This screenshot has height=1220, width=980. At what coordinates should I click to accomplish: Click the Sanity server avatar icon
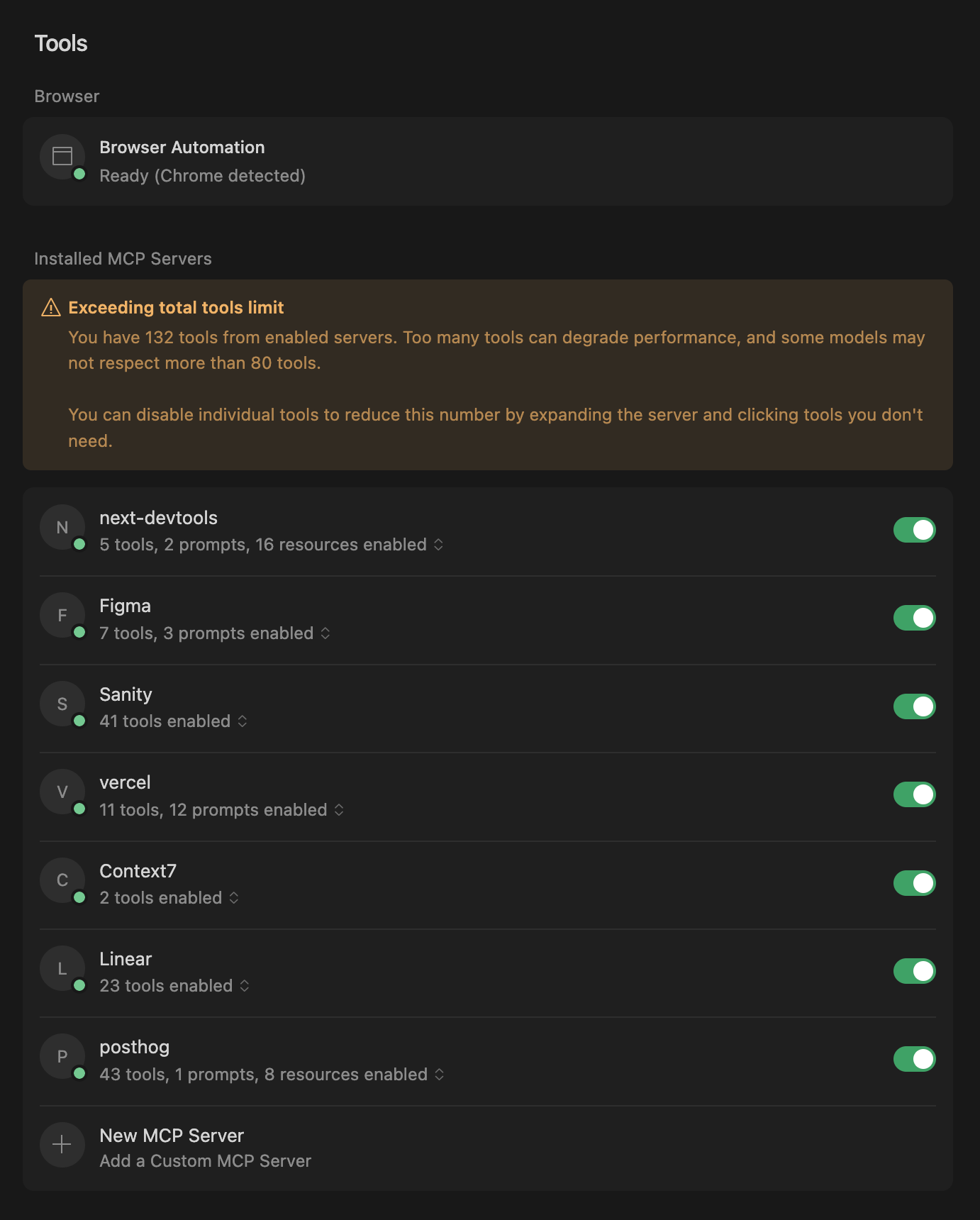pos(62,704)
